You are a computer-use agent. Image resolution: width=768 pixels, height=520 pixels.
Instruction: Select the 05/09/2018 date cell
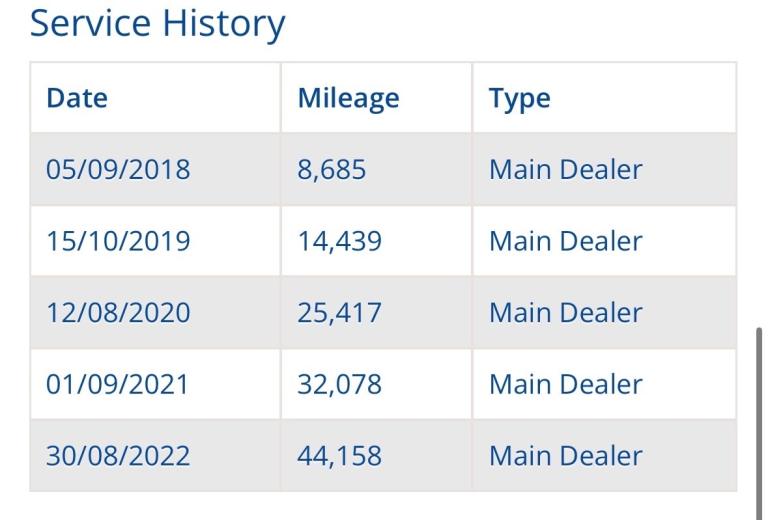click(x=118, y=169)
